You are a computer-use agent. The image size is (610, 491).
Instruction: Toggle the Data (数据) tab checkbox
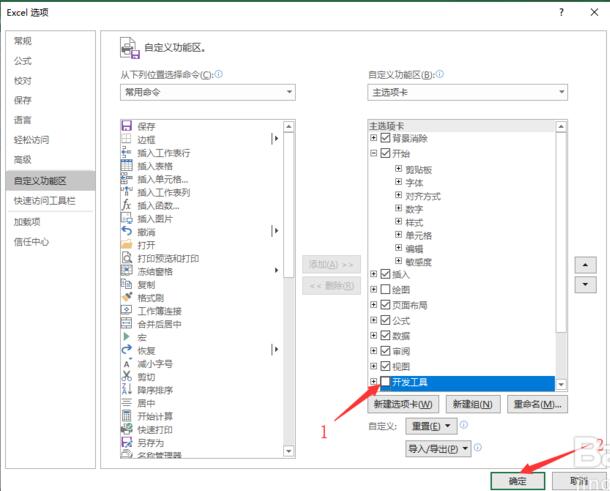point(385,335)
